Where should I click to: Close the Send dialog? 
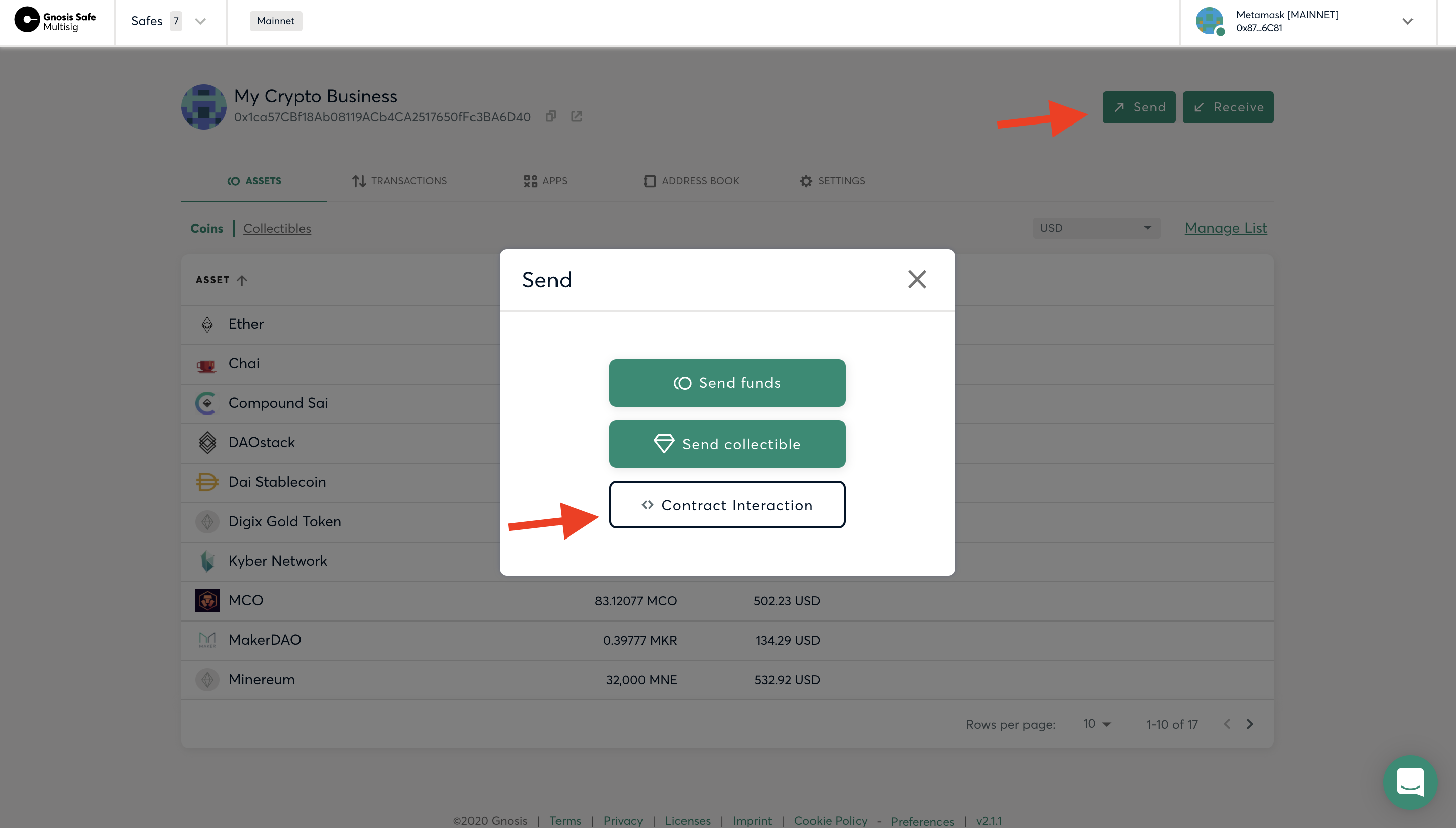point(917,279)
